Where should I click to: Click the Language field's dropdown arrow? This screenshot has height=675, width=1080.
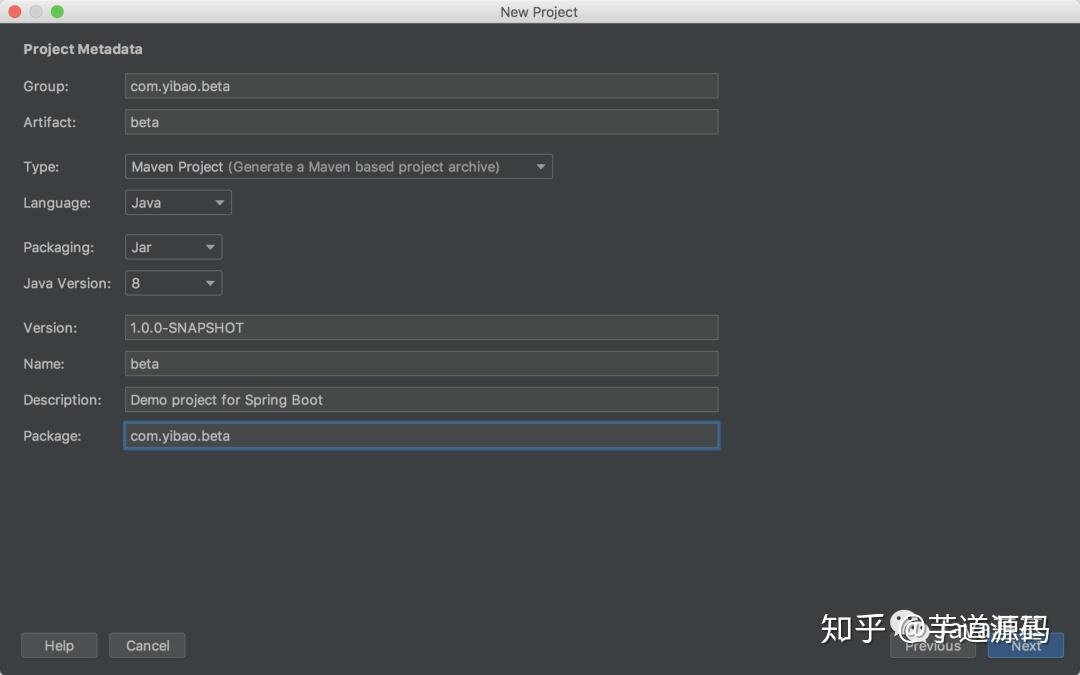[x=220, y=202]
